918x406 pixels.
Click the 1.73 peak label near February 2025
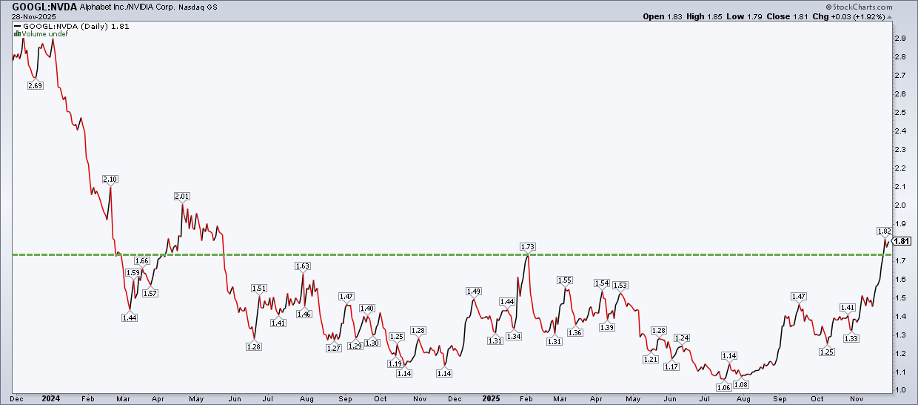(x=528, y=245)
